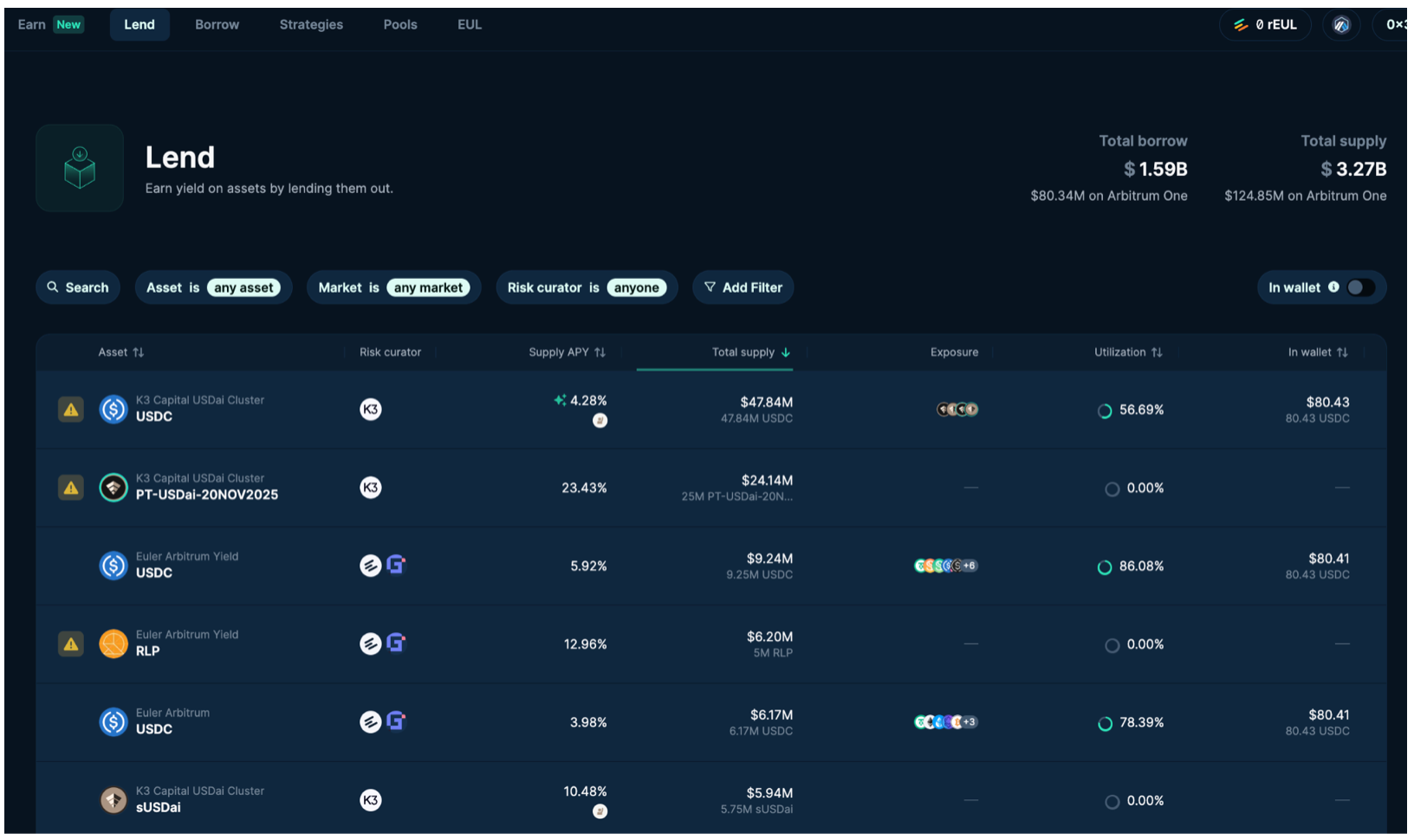Open the Asset is any asset filter
Image resolution: width=1414 pixels, height=840 pixels.
[x=213, y=288]
